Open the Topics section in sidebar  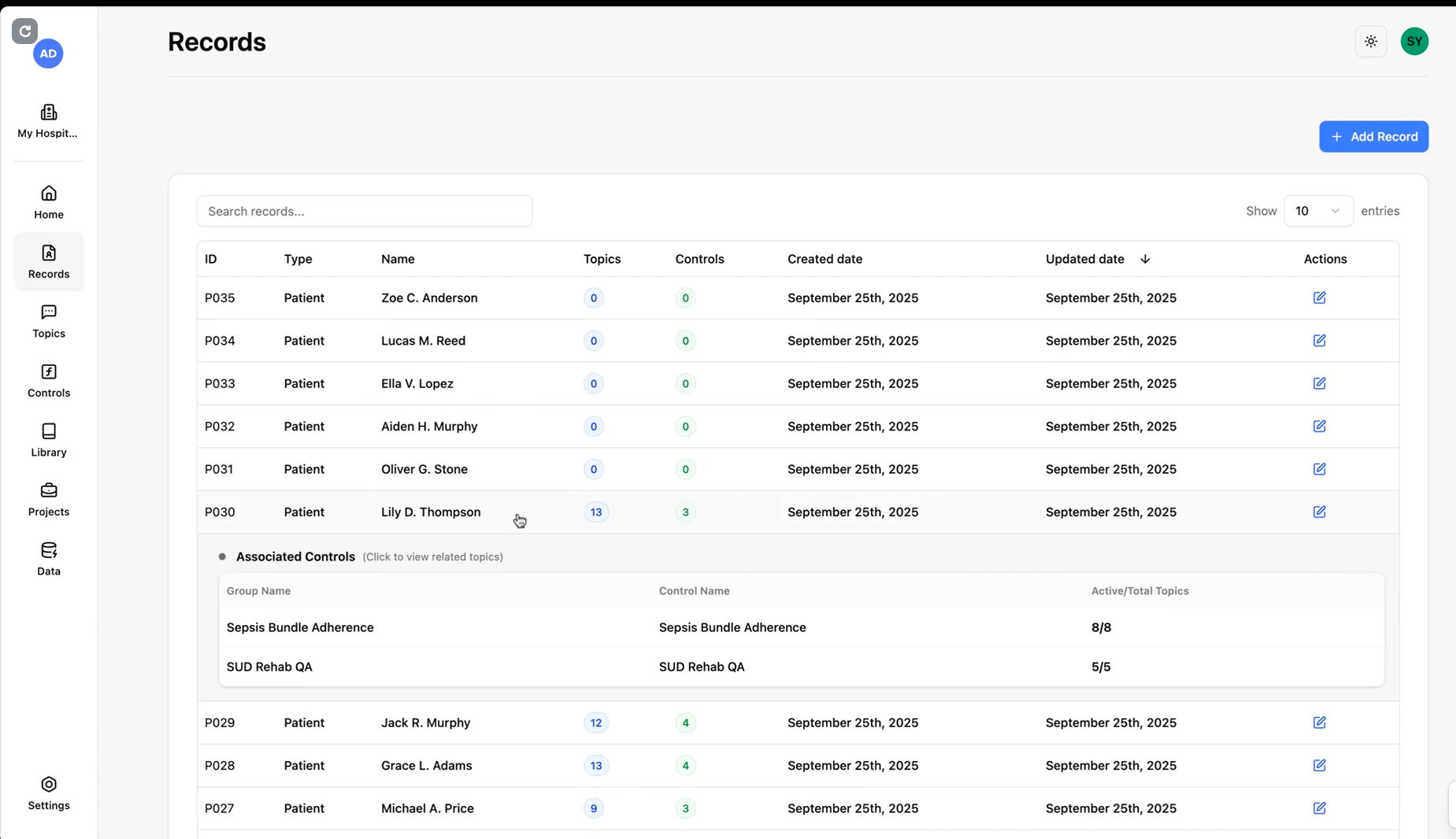49,321
